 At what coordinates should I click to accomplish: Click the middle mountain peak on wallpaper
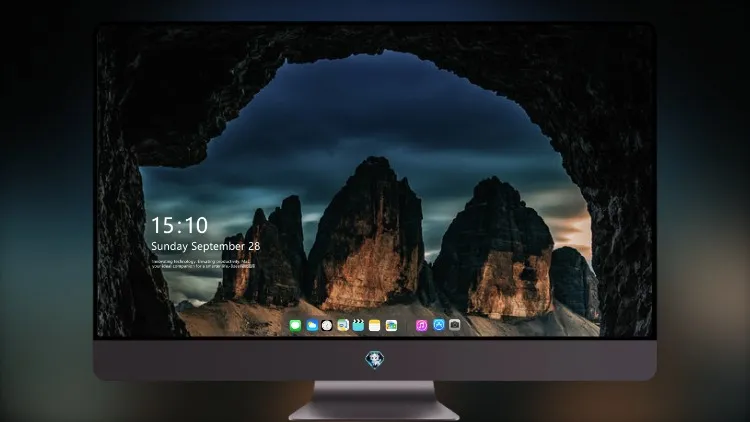pyautogui.click(x=367, y=232)
